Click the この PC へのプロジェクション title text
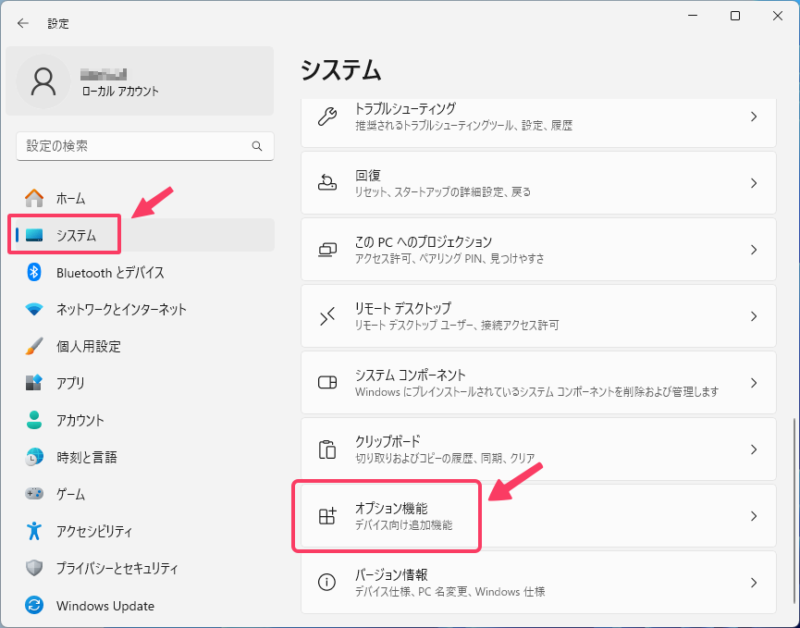The width and height of the screenshot is (800, 628). [x=423, y=242]
